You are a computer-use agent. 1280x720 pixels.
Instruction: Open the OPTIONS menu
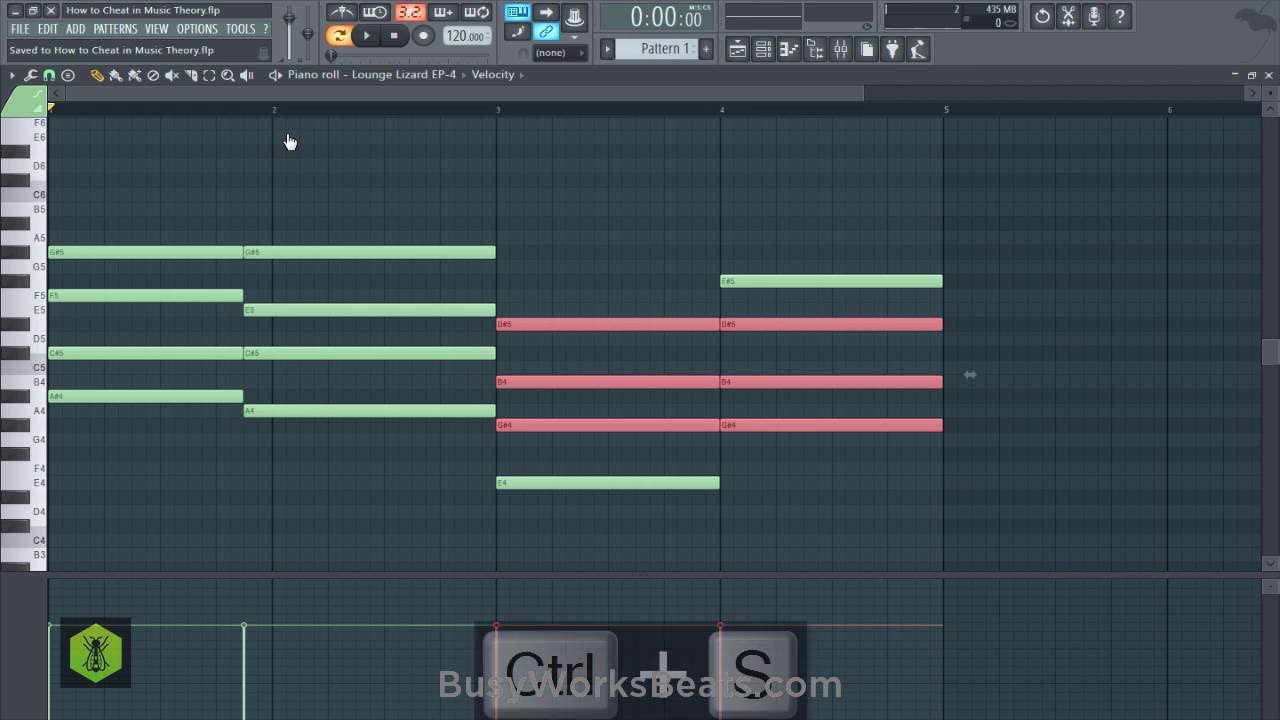coord(197,29)
